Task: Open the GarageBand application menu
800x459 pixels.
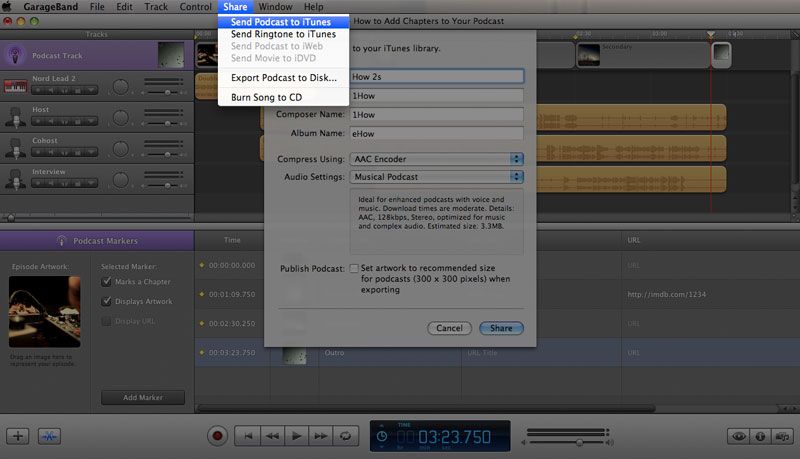Action: pos(51,7)
